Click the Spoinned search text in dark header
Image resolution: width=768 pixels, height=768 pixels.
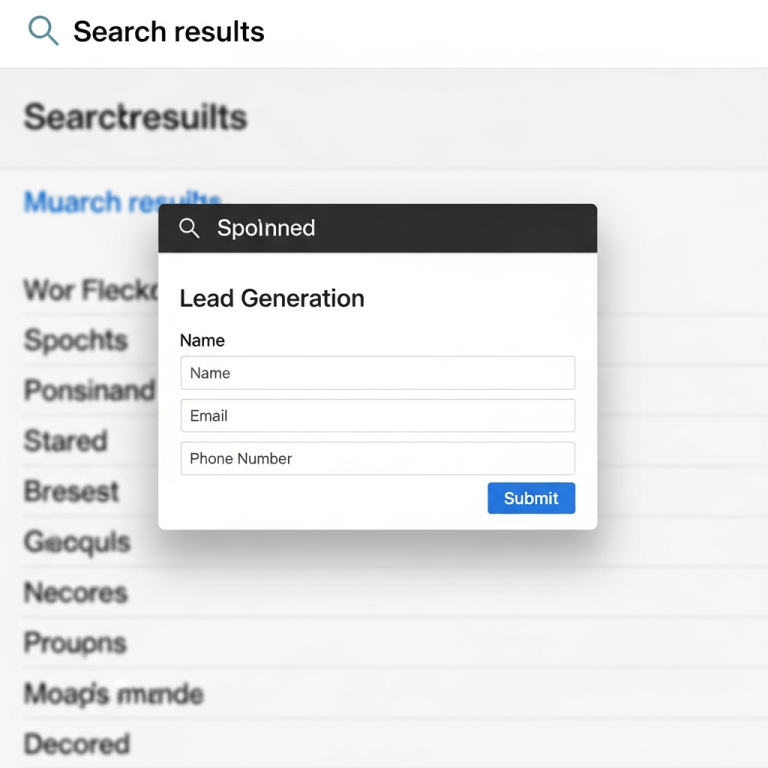coord(266,228)
